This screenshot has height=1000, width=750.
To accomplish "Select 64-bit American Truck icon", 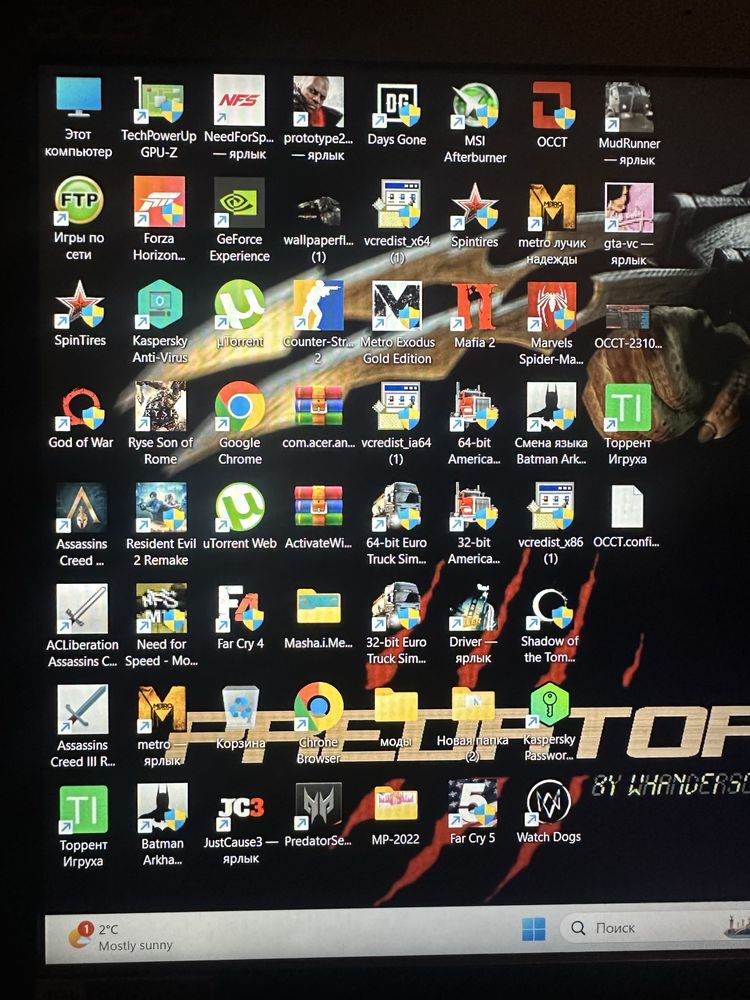I will coord(475,408).
